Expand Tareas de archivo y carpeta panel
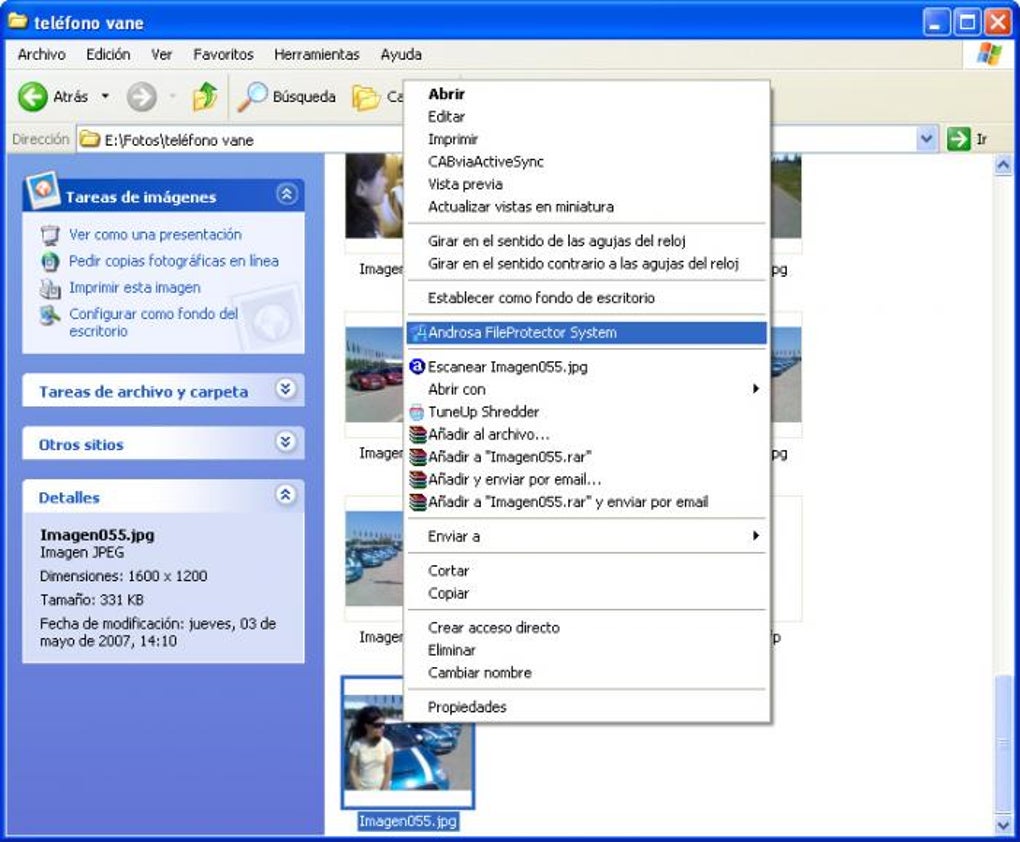The width and height of the screenshot is (1020, 842). click(286, 389)
